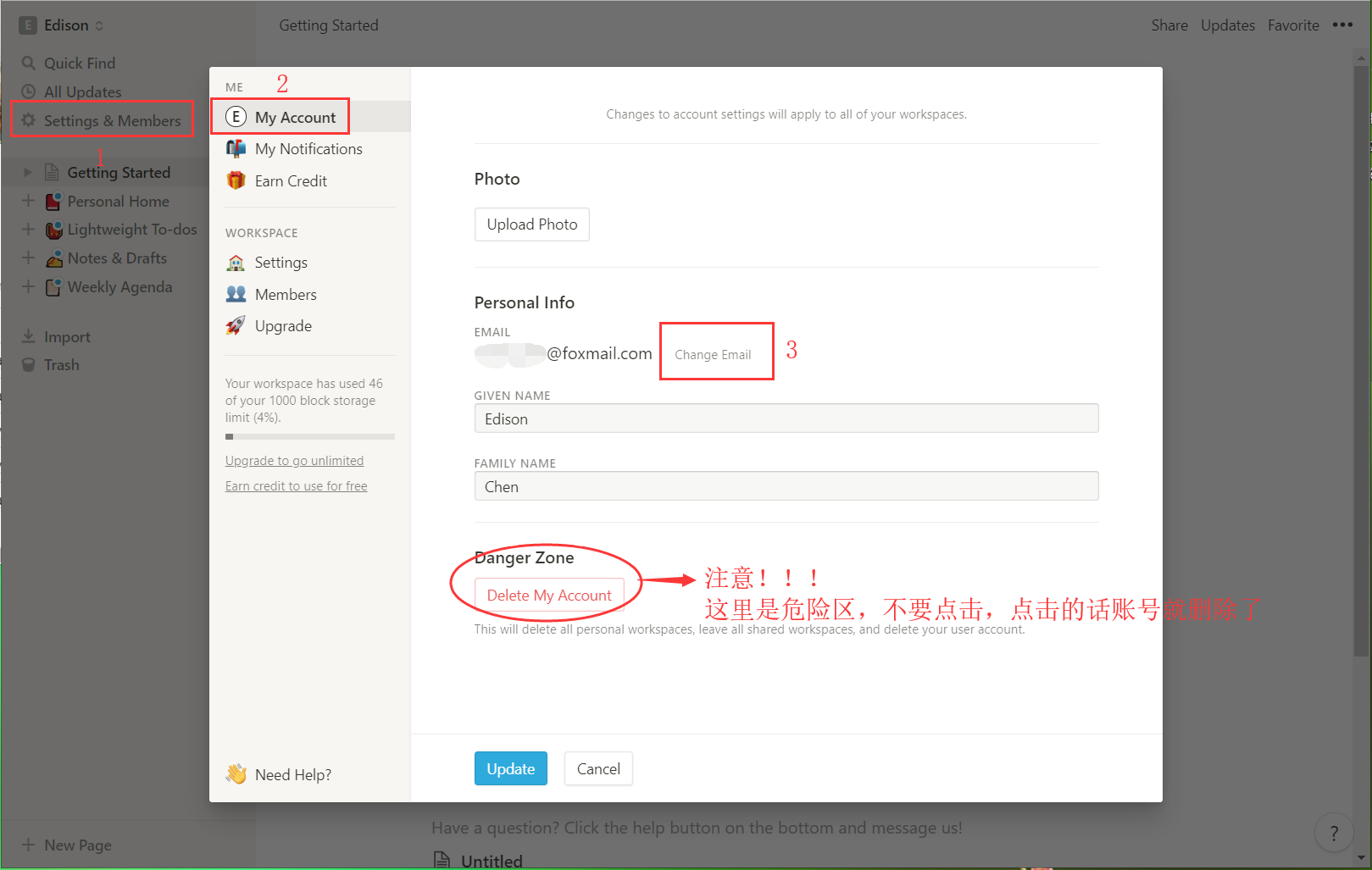Open Members in the settings menu
Screen dimensions: 1372x870
pos(286,295)
